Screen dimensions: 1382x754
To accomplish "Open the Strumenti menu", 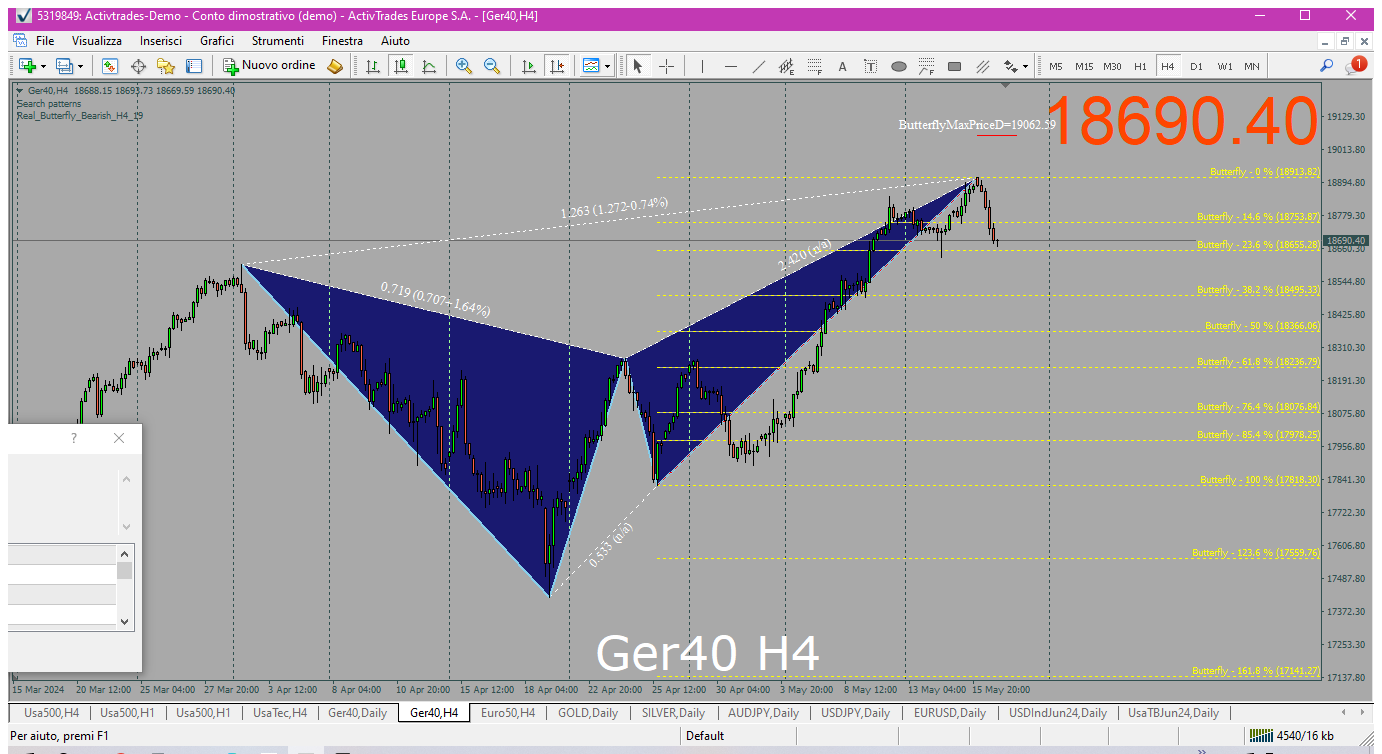I will [x=278, y=41].
